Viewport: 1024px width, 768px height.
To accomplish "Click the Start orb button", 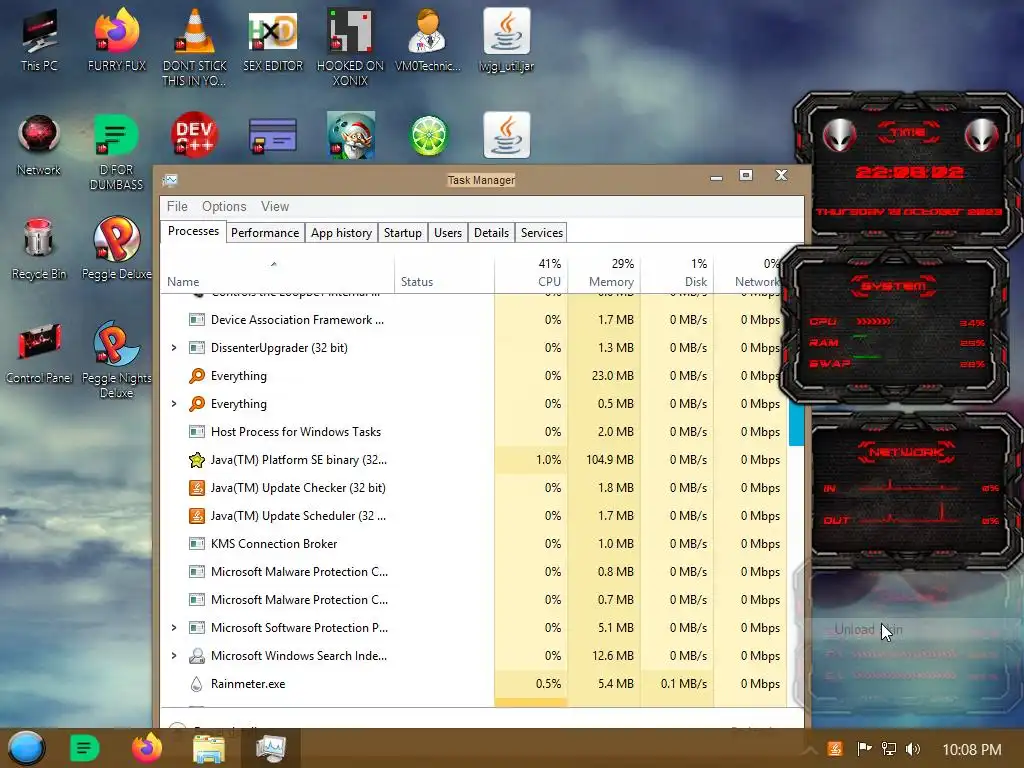I will point(26,748).
